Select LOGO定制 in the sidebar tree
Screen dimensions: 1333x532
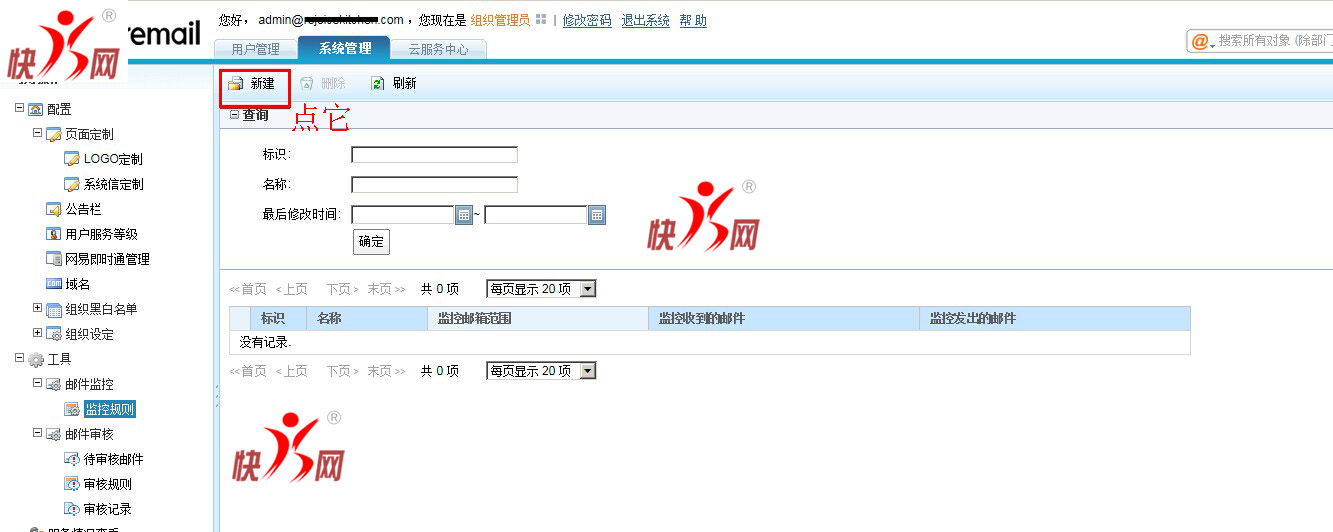[112, 159]
